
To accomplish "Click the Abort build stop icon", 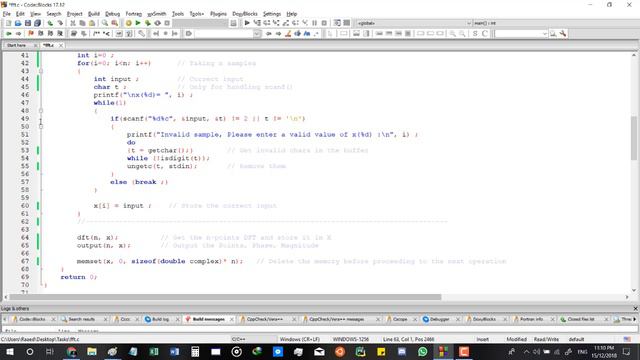I will point(167,23).
